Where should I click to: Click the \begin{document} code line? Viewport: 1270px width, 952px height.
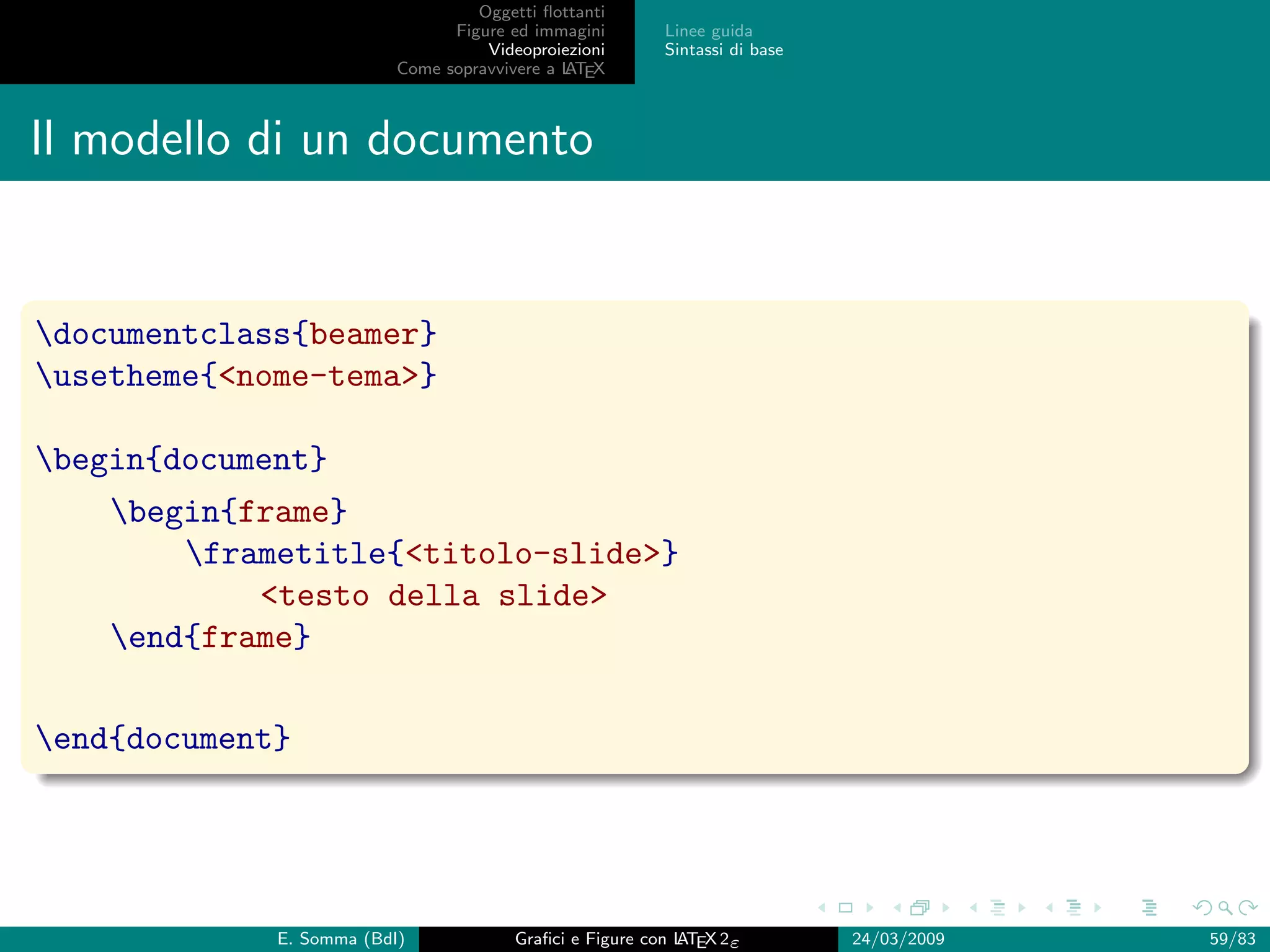point(181,460)
